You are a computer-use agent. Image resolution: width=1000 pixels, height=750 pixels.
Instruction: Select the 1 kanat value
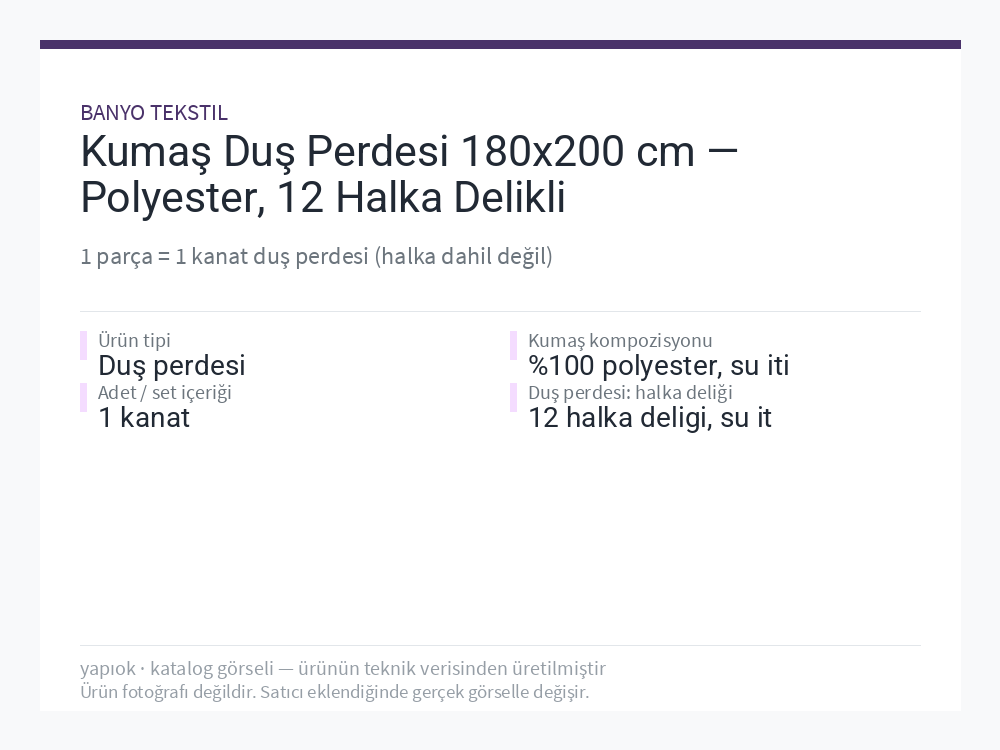143,418
